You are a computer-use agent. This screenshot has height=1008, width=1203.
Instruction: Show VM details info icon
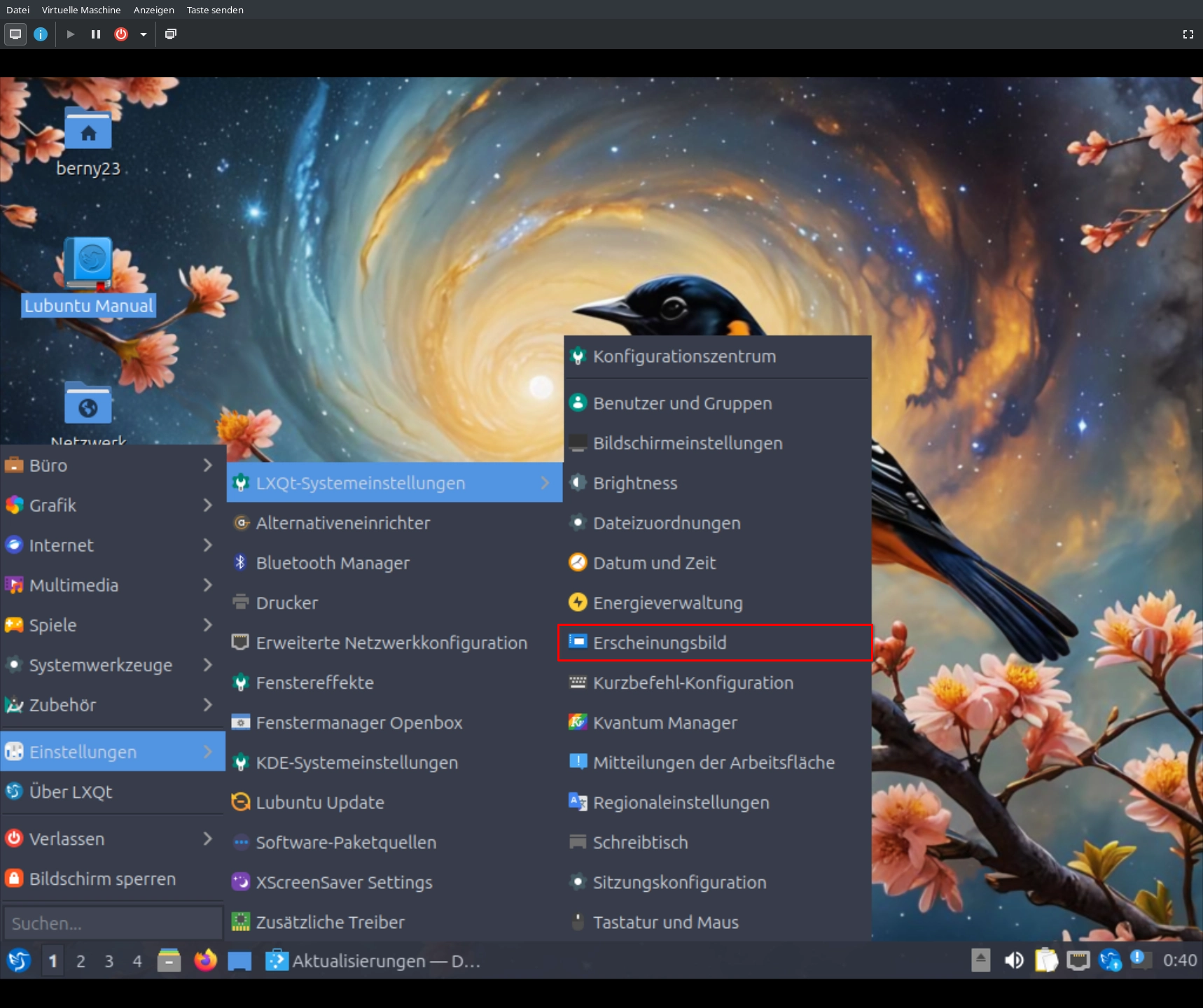point(41,34)
